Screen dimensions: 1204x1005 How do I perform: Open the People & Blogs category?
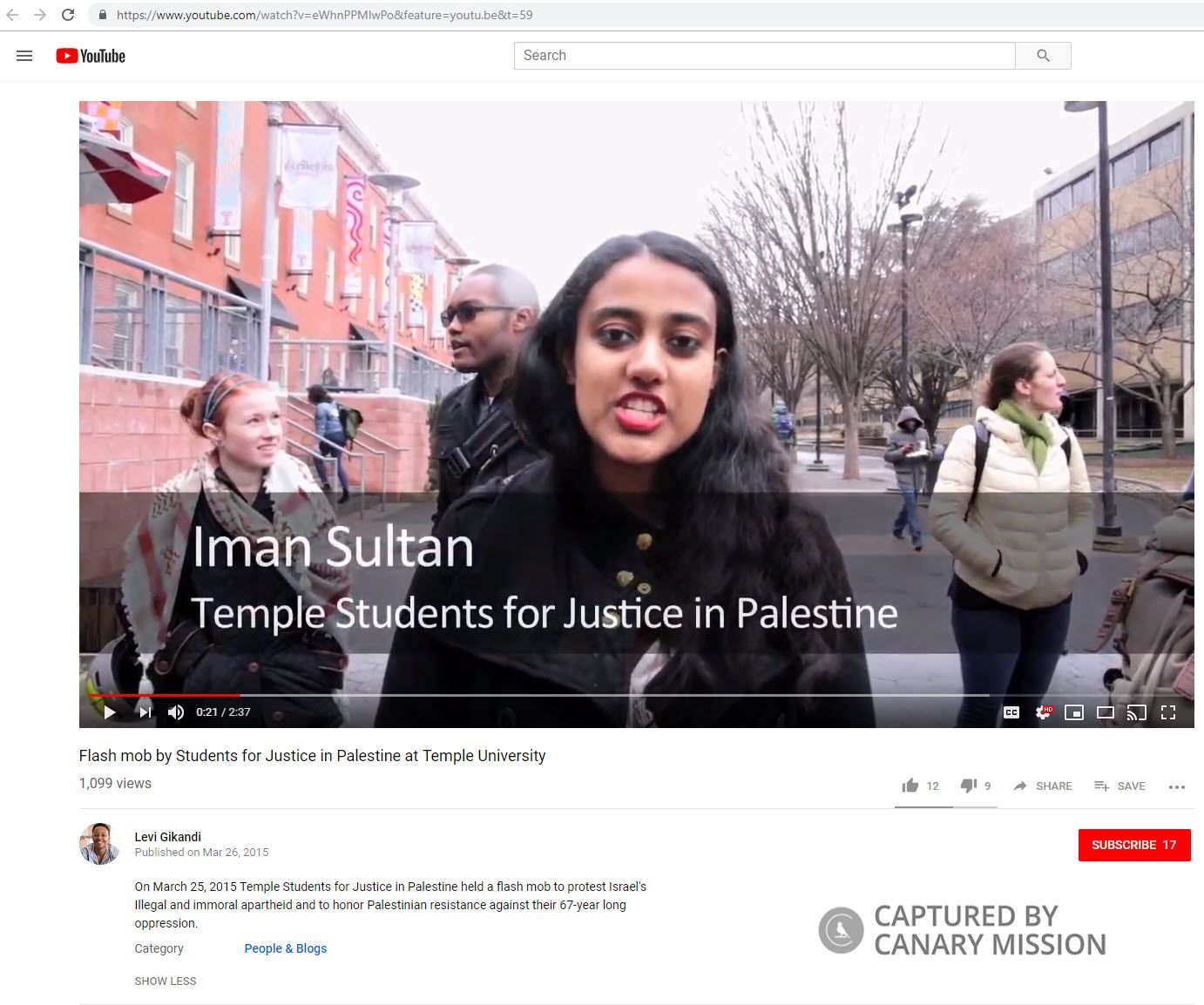(x=285, y=948)
